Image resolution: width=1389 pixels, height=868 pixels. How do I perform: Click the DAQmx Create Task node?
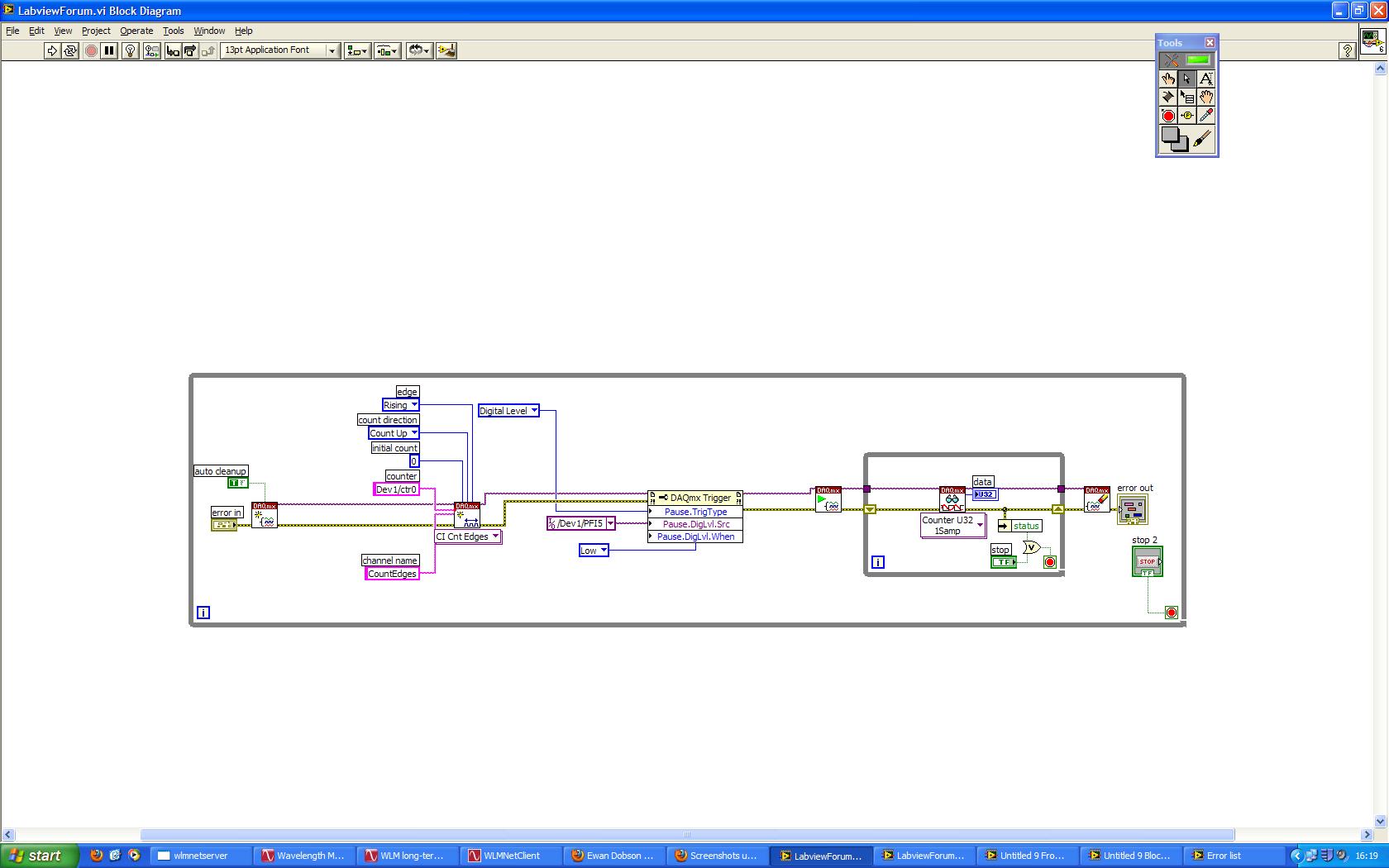(265, 515)
